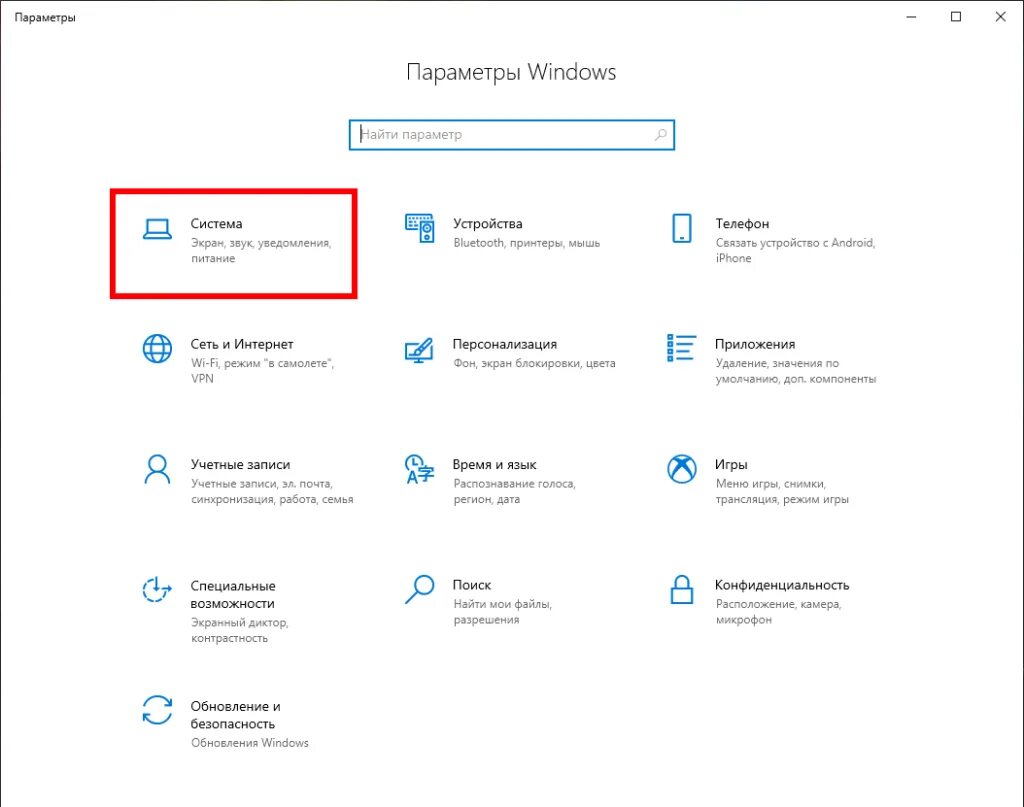Click the "Обновления Windows" description text
Viewport: 1024px width, 807px height.
click(249, 743)
